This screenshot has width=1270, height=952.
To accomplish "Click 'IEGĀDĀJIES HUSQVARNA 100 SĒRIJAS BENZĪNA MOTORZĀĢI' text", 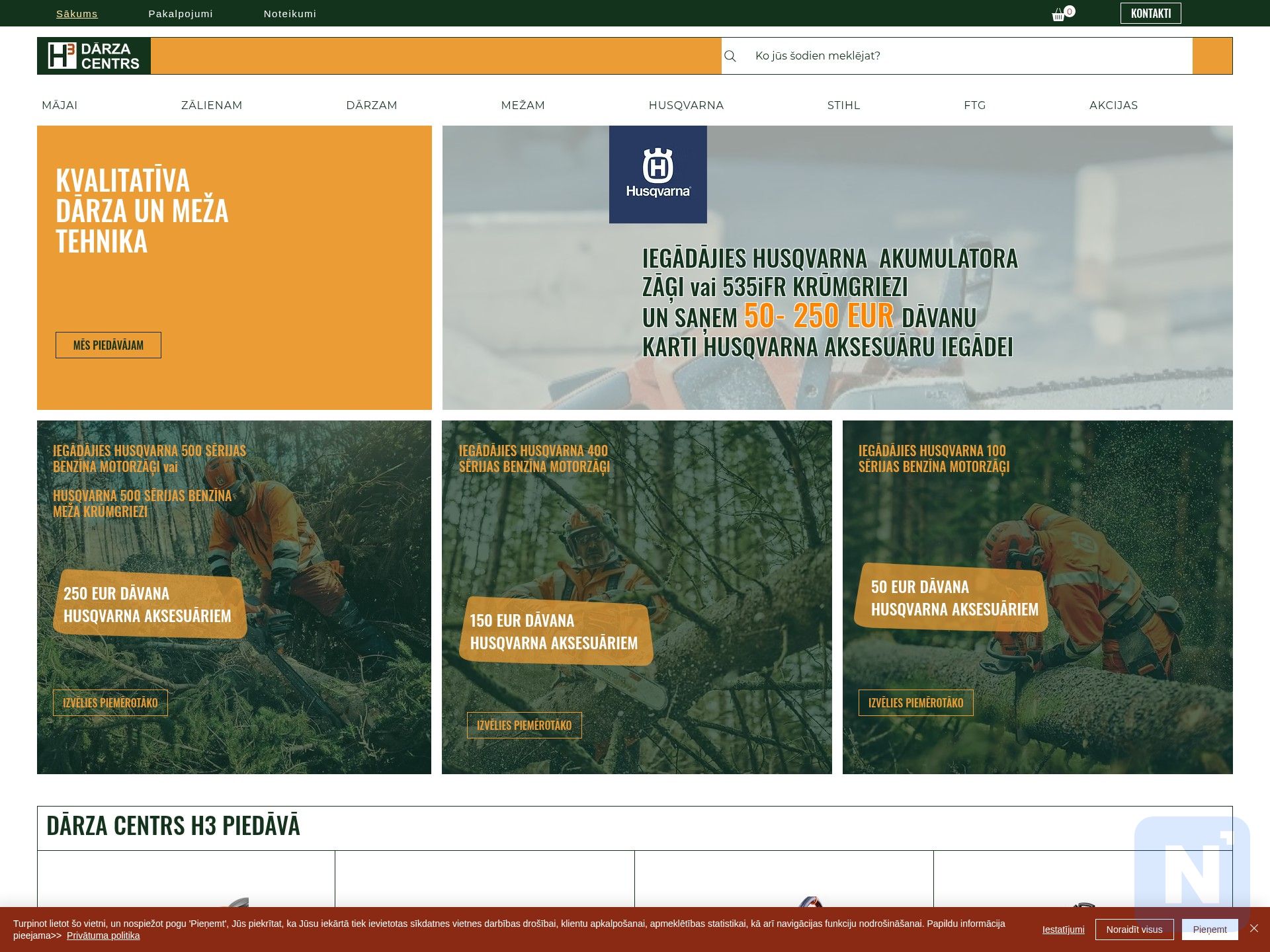I will click(934, 459).
